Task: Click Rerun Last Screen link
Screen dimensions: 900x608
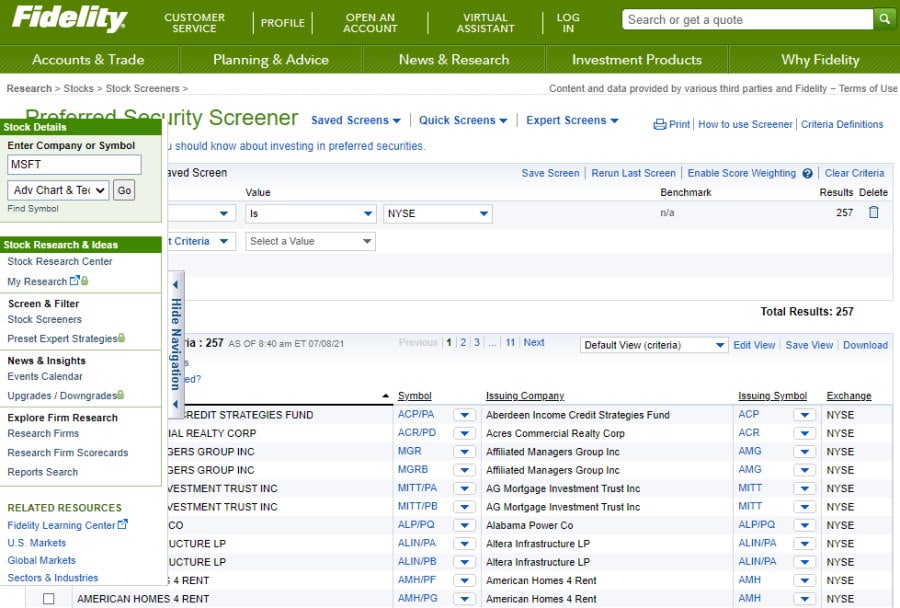Action: click(633, 173)
